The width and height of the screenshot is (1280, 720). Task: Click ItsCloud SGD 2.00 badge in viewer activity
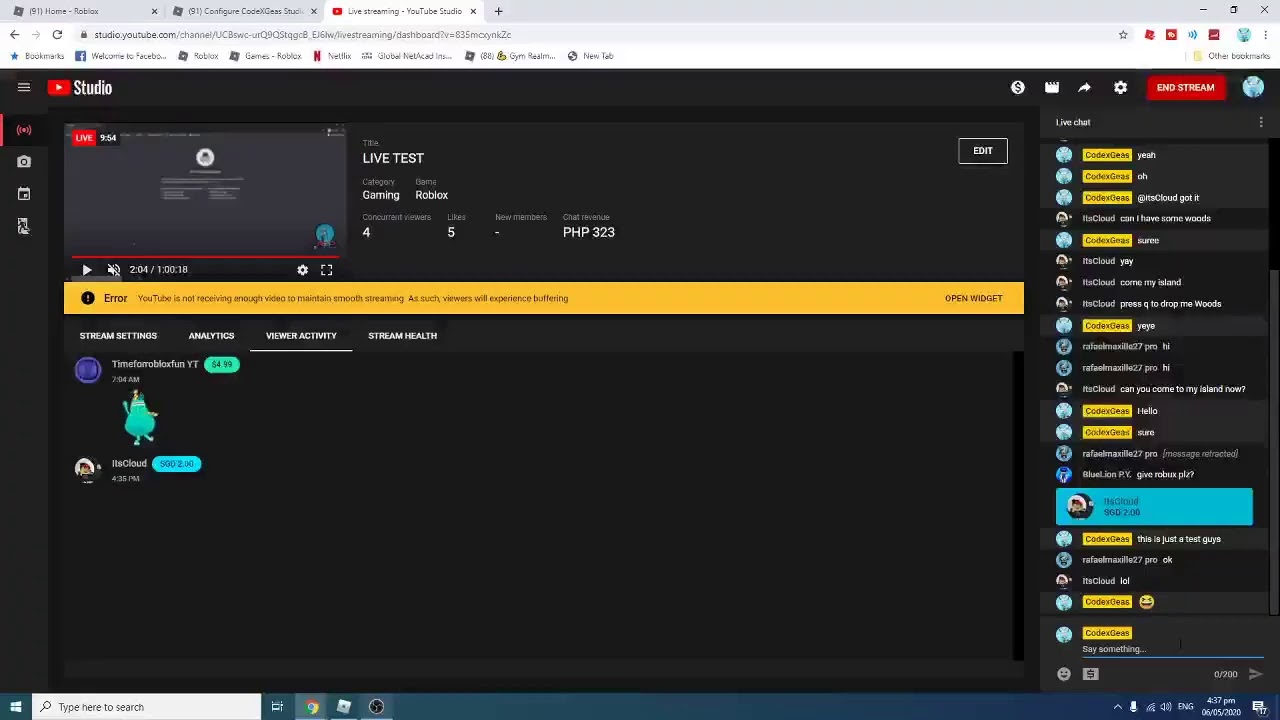177,464
